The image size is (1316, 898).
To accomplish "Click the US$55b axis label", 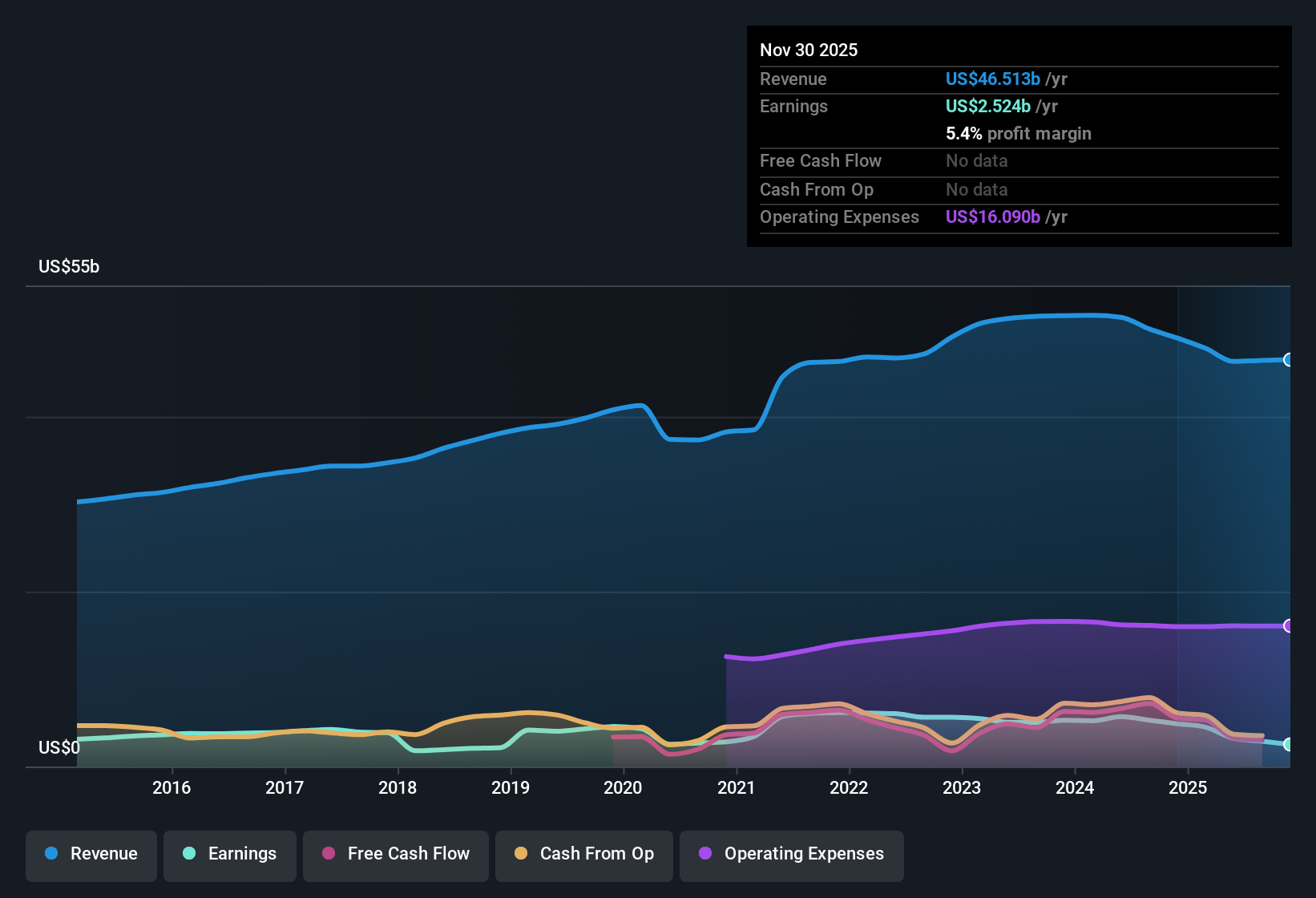I will point(69,266).
